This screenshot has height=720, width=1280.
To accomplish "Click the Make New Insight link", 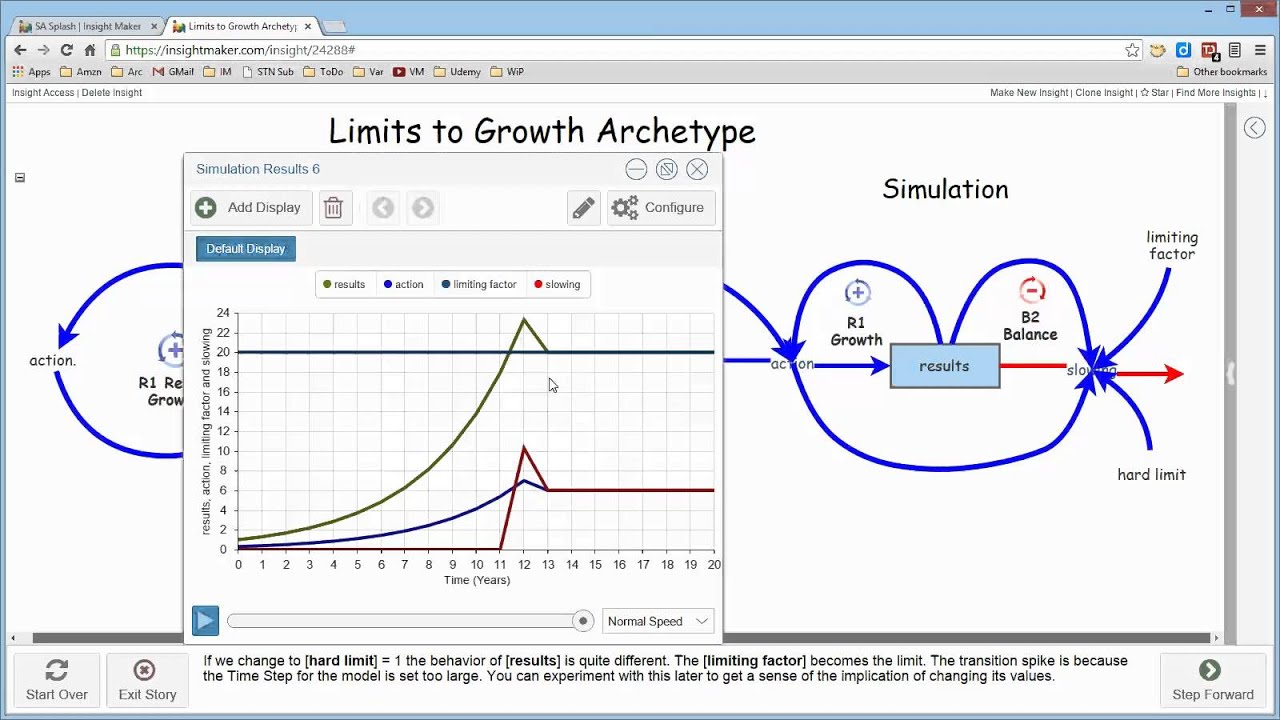I will point(1029,93).
